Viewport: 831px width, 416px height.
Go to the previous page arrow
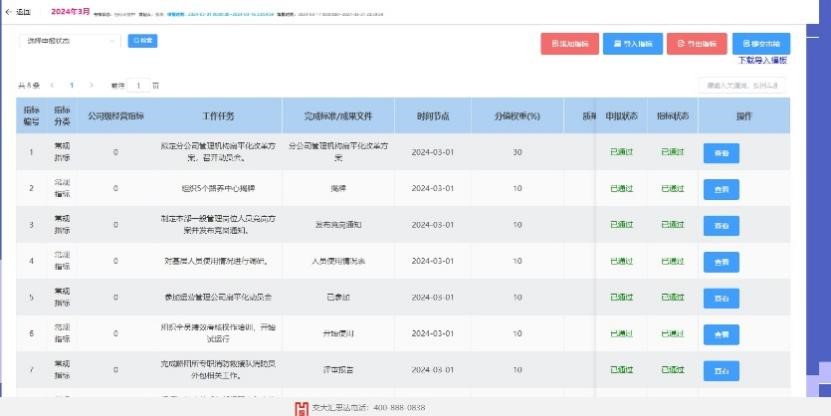(x=53, y=86)
